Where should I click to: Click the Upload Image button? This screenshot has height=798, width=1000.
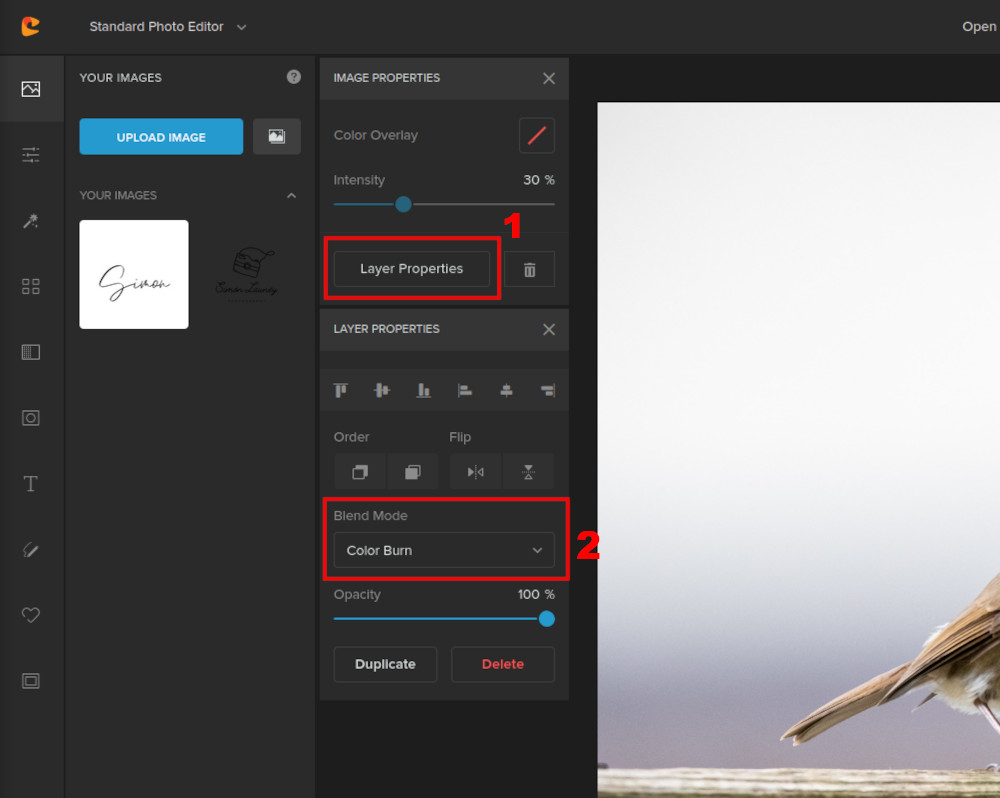pos(160,136)
